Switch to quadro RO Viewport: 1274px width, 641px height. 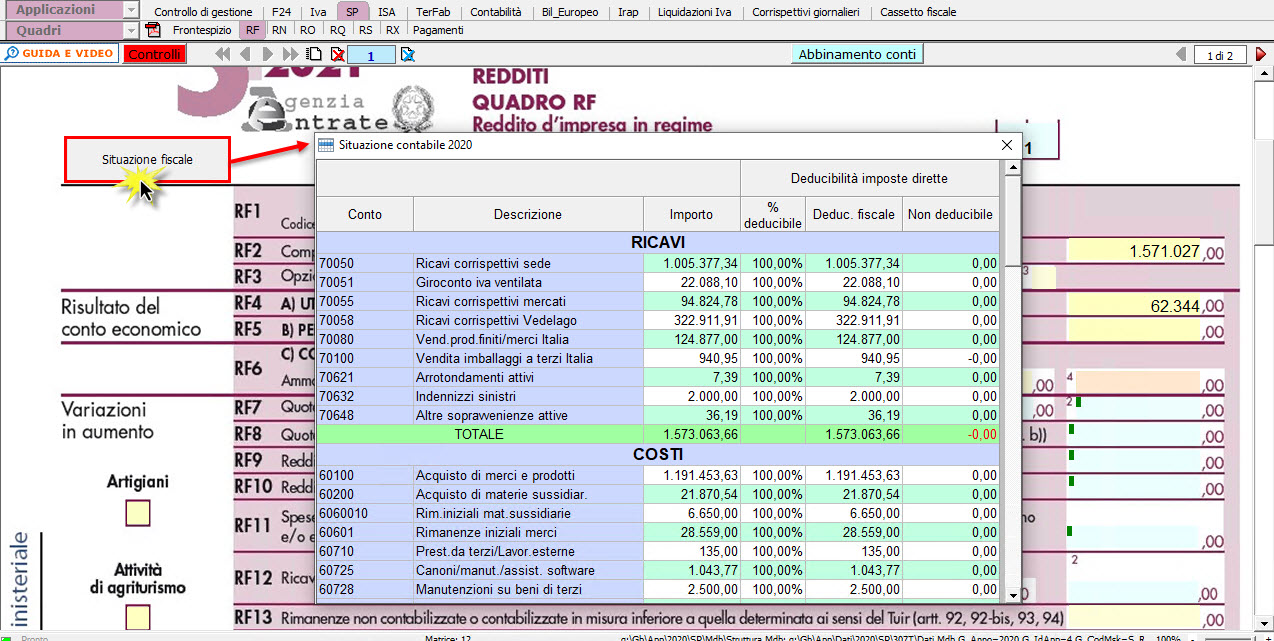tap(307, 30)
